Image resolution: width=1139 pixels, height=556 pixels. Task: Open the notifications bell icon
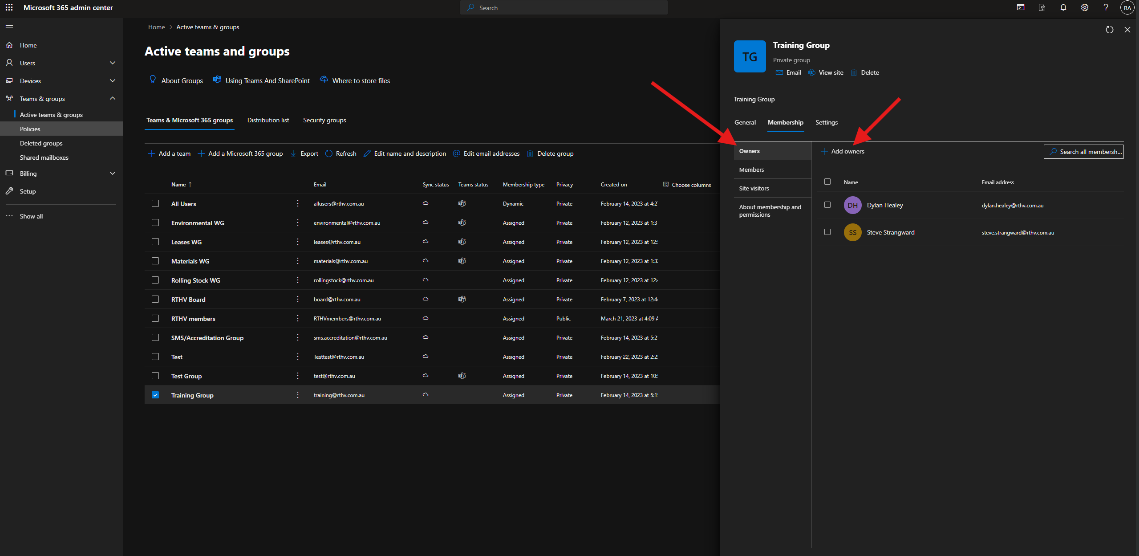[x=1063, y=7]
